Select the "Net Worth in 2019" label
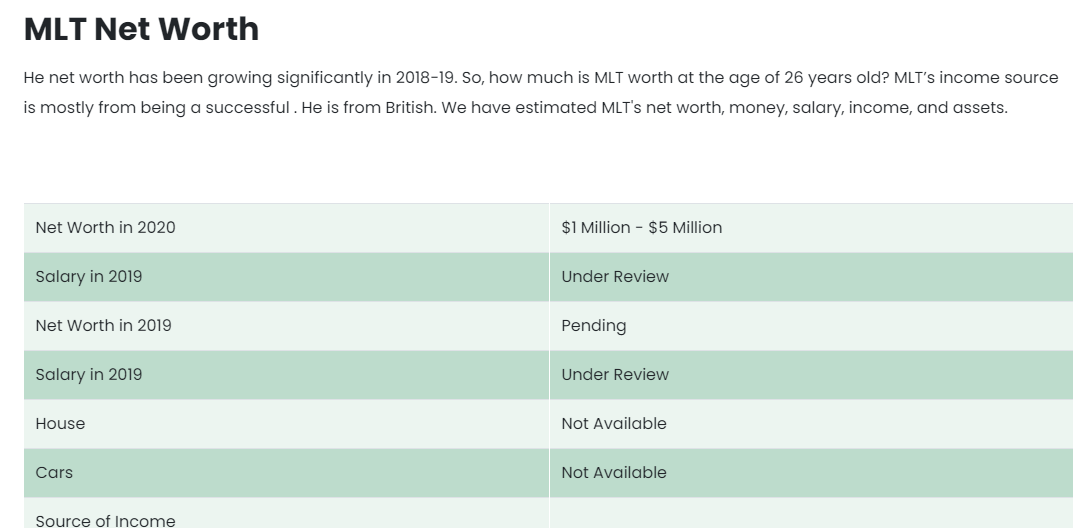This screenshot has width=1090, height=528. [103, 326]
